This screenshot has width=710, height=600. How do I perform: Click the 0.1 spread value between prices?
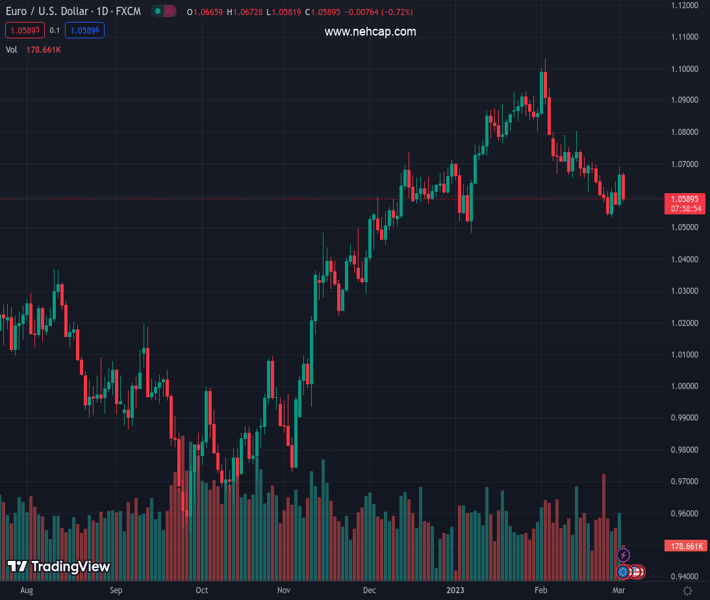54,30
